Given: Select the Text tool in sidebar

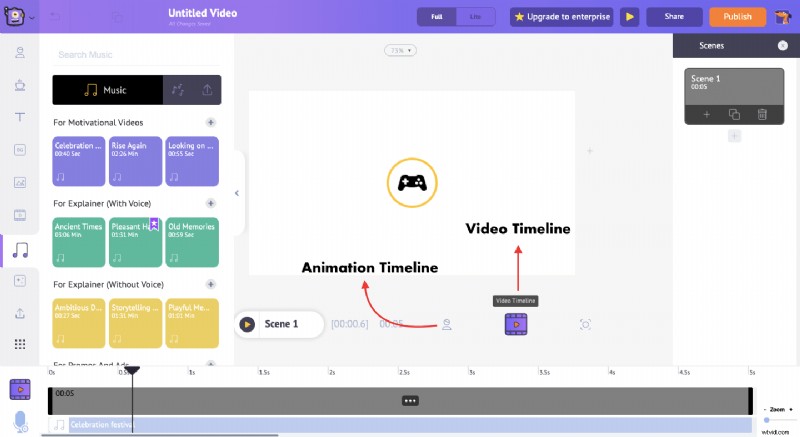Looking at the screenshot, I should pos(20,117).
